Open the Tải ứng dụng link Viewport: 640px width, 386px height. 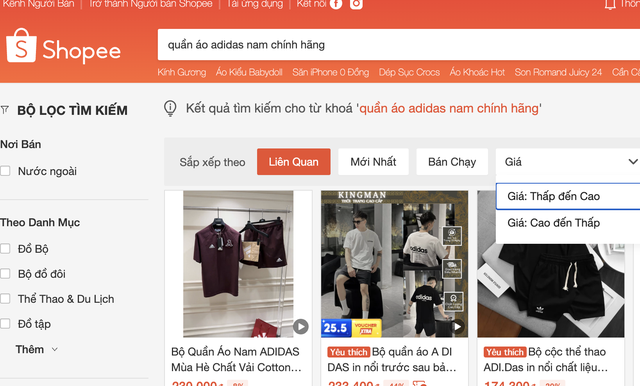coord(255,4)
